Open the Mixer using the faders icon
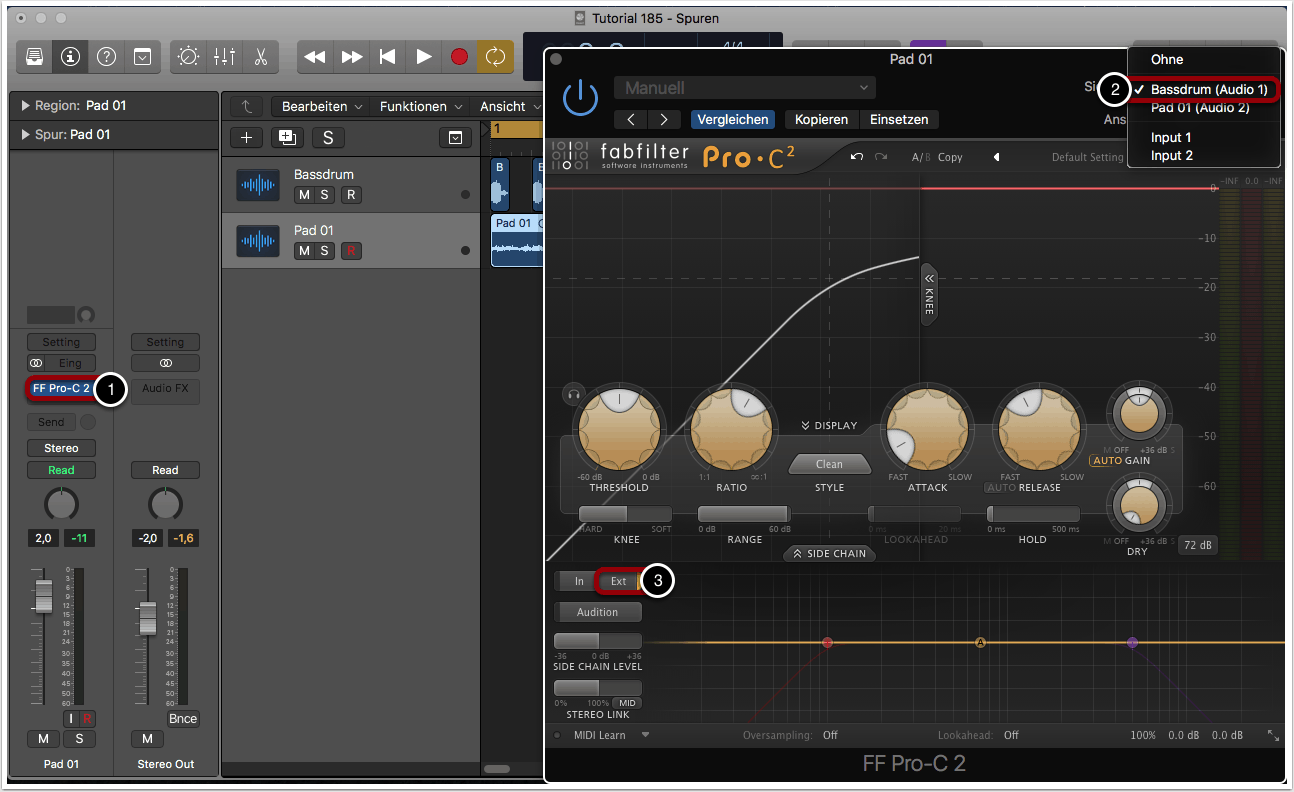This screenshot has width=1294, height=792. 224,56
